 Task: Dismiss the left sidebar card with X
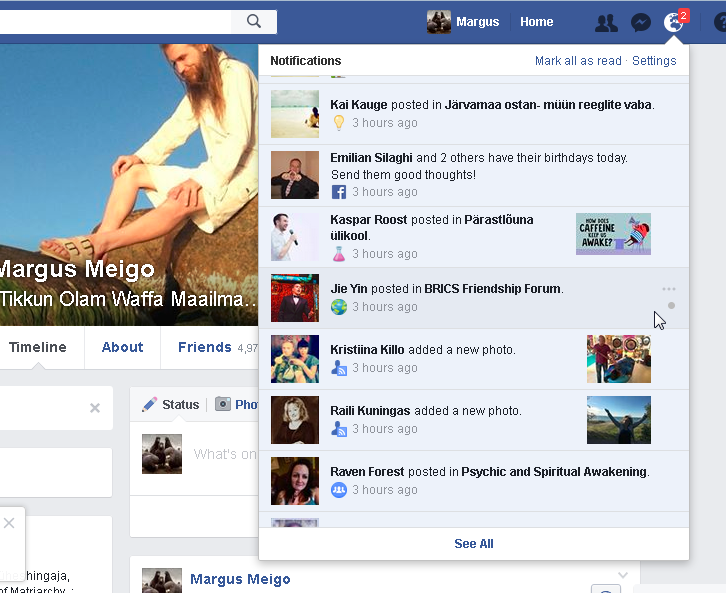95,408
